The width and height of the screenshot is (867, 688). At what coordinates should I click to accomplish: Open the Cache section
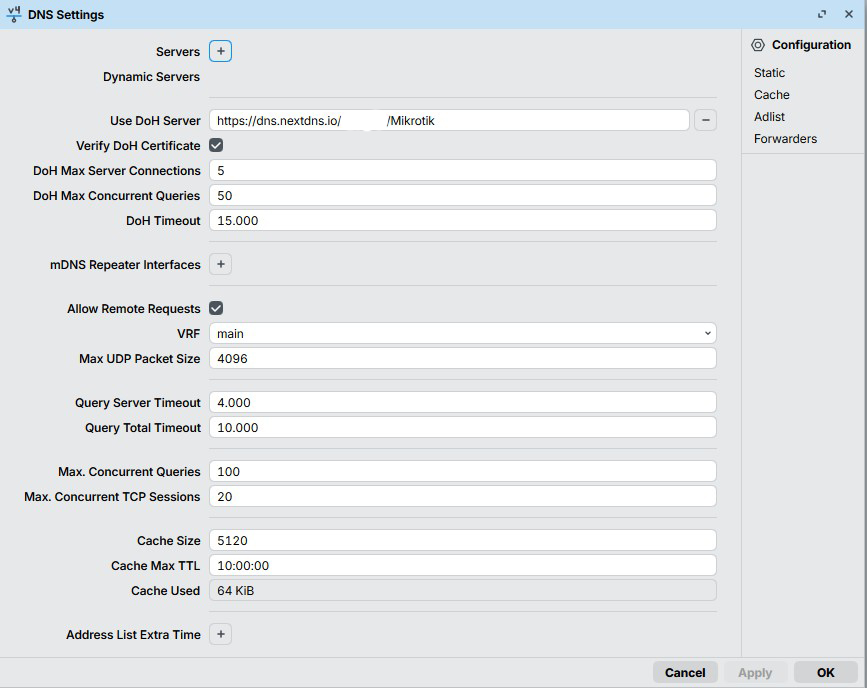click(x=771, y=95)
